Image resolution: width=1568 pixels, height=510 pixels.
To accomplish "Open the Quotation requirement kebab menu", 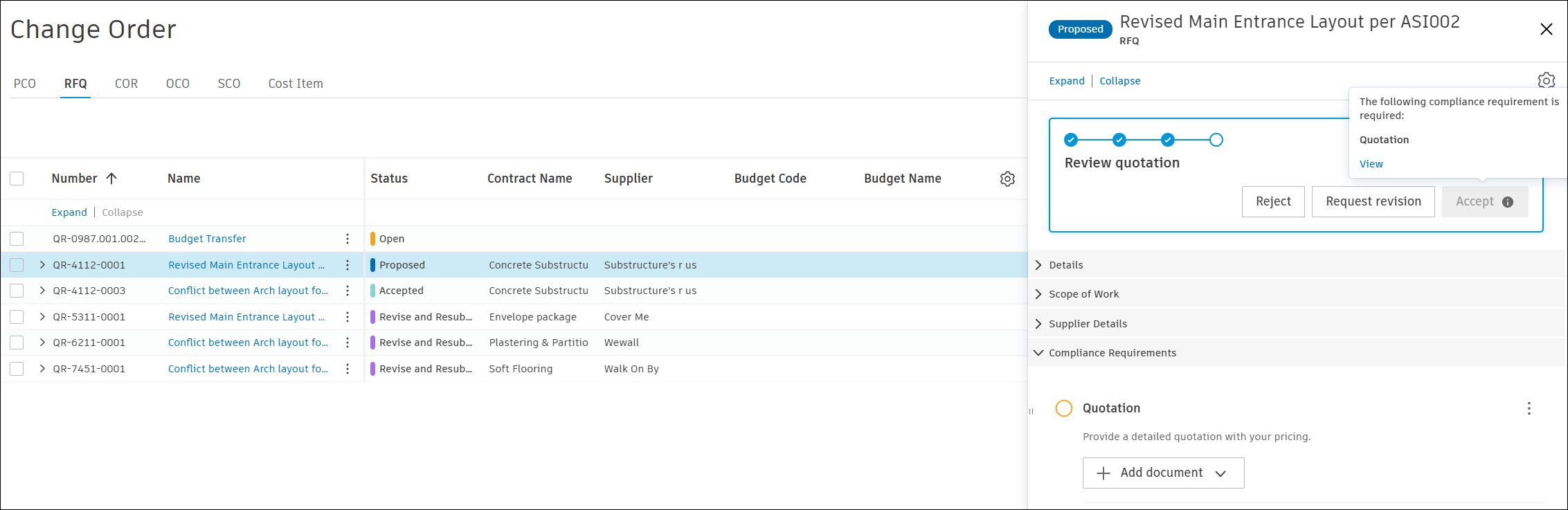I will (x=1529, y=408).
